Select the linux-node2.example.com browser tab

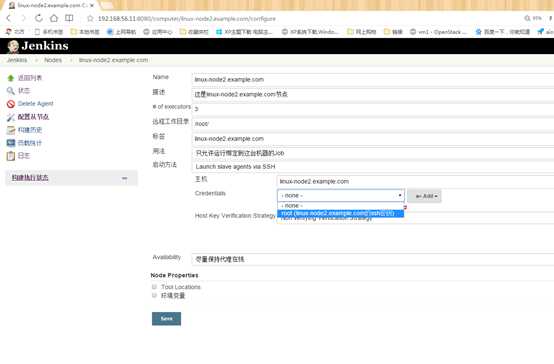(x=52, y=5)
